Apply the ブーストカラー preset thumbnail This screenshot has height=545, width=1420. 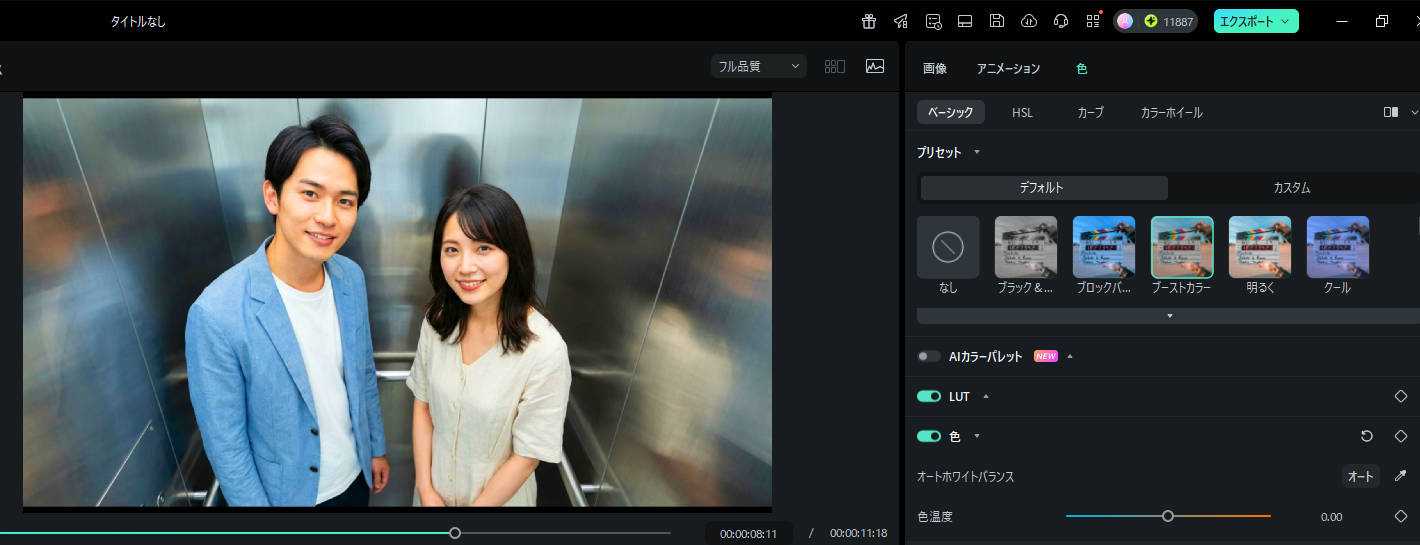click(x=1182, y=247)
